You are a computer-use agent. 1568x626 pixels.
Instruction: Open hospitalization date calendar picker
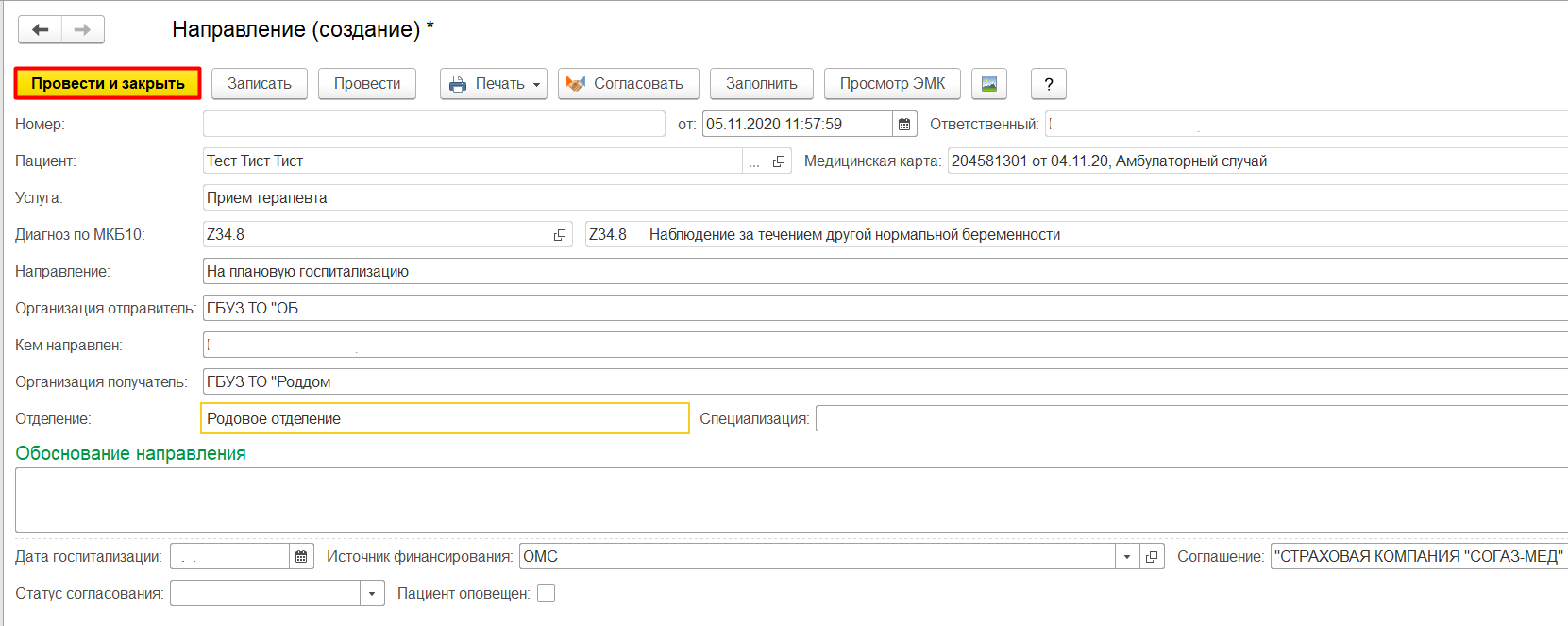coord(301,557)
